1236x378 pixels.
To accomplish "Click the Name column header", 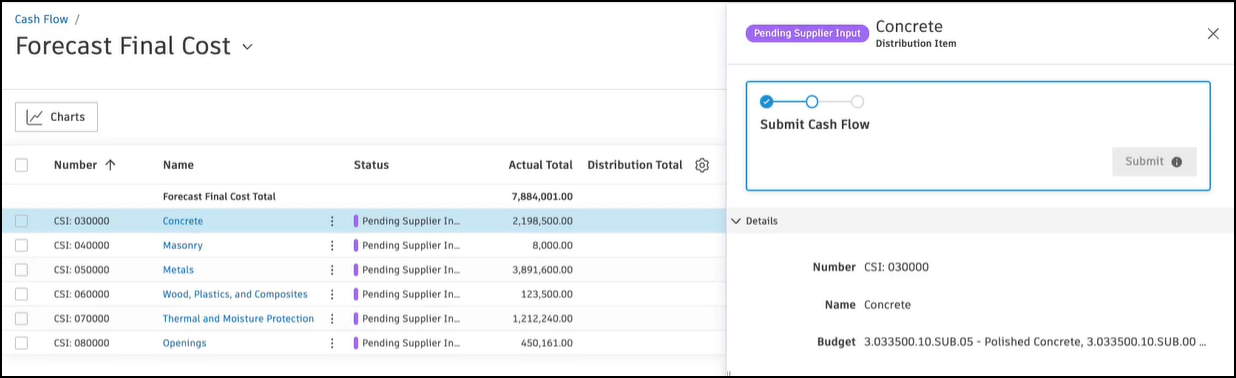I will coord(178,165).
